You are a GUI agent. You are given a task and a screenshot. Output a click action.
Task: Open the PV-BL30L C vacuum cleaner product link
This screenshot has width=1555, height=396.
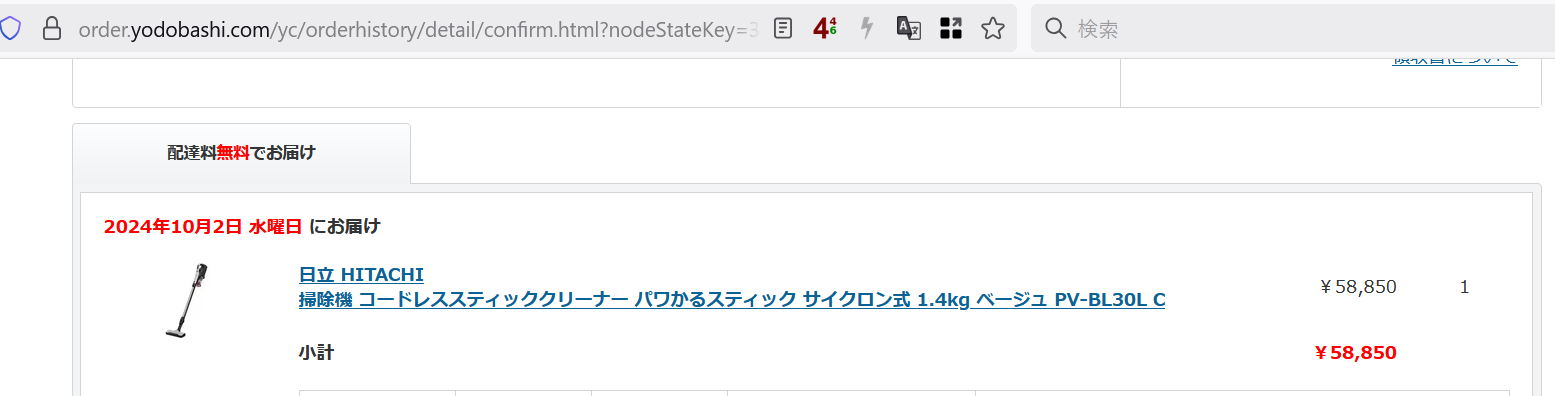pos(732,299)
